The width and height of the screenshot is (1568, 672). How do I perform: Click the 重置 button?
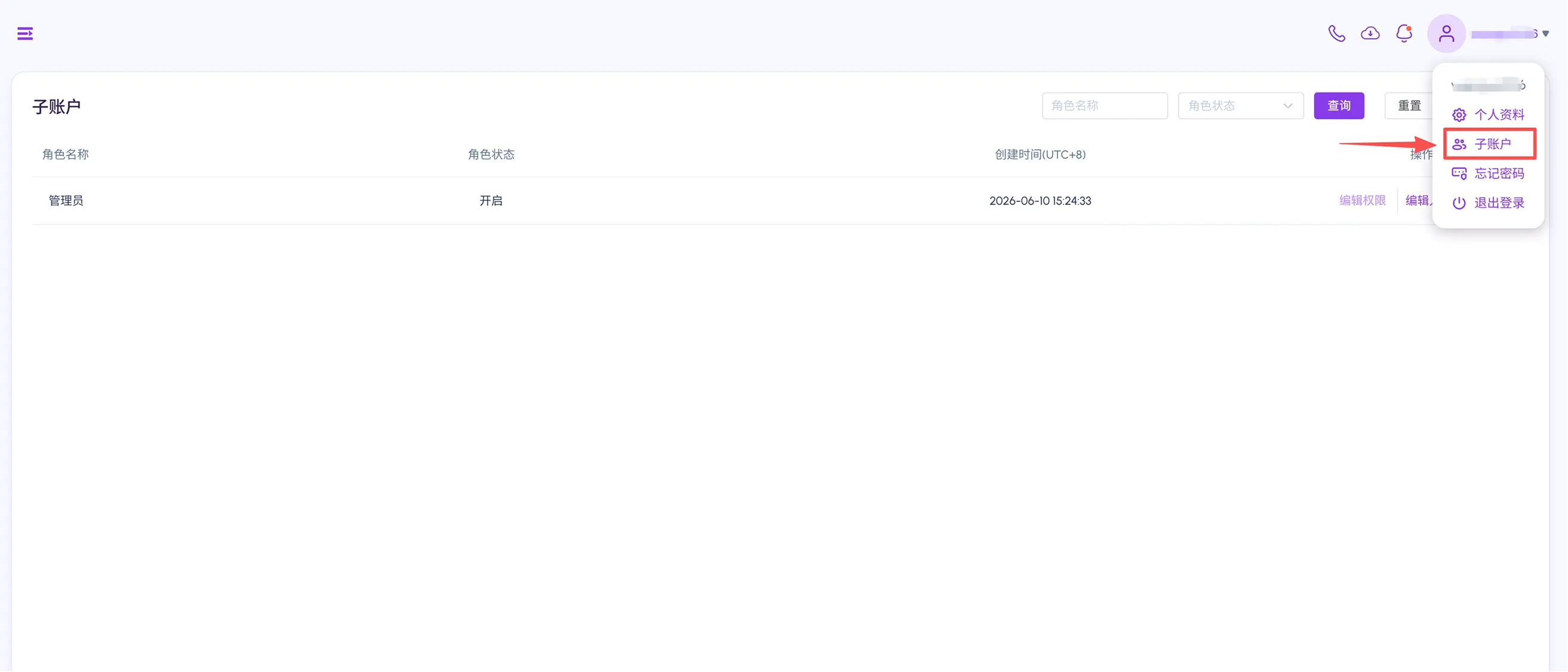pos(1409,106)
